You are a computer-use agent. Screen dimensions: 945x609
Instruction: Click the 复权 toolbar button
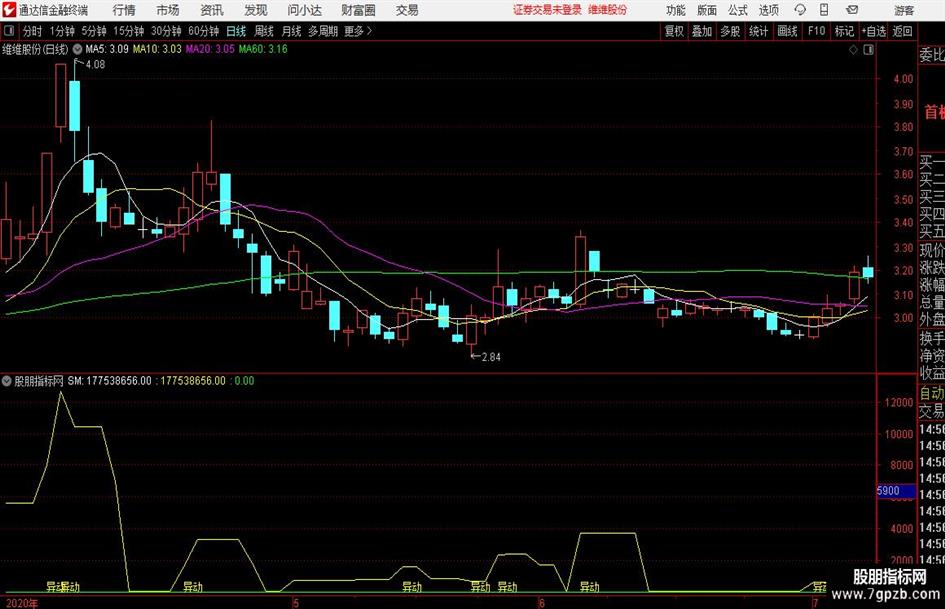(674, 31)
